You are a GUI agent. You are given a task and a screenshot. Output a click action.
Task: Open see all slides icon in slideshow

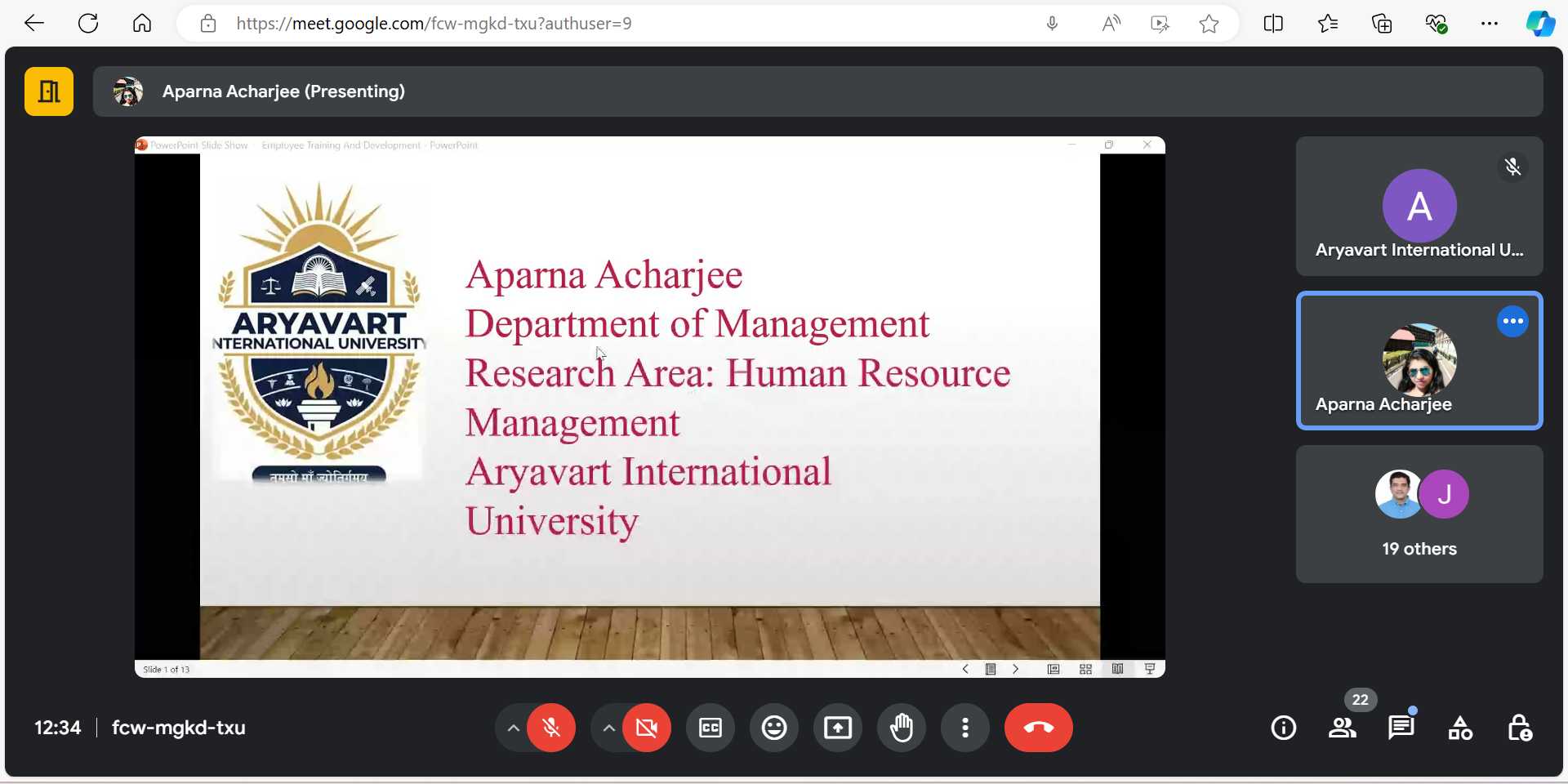point(991,669)
